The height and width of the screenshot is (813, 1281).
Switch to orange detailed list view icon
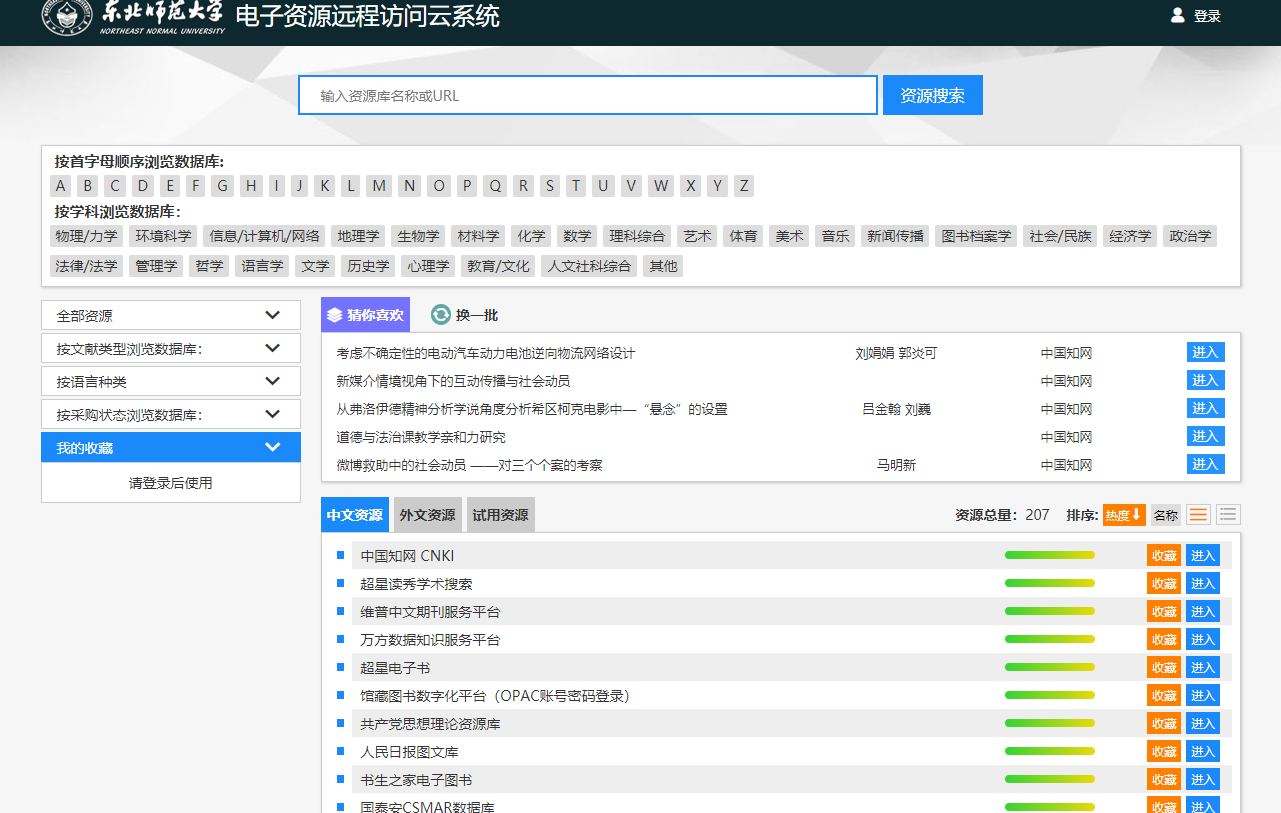coord(1198,515)
